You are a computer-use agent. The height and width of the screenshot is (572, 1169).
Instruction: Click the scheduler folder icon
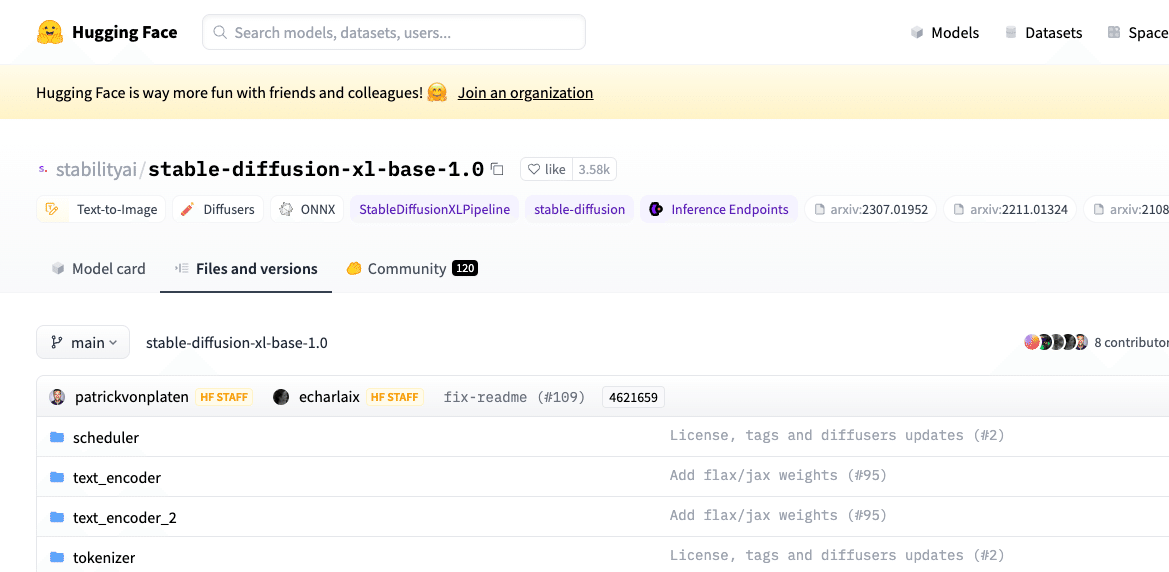click(x=57, y=437)
